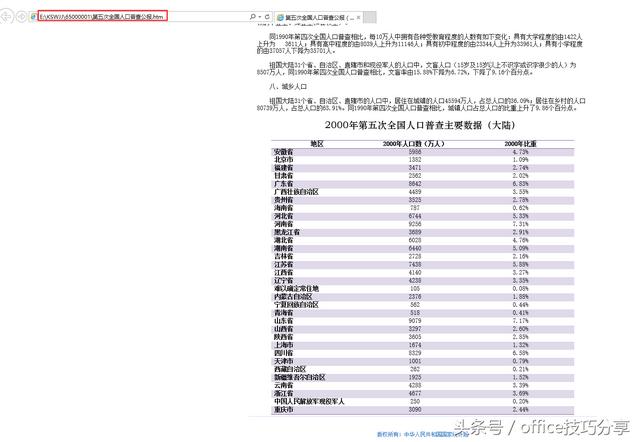Select the 北京市 table cell
The image size is (640, 442).
tap(283, 160)
